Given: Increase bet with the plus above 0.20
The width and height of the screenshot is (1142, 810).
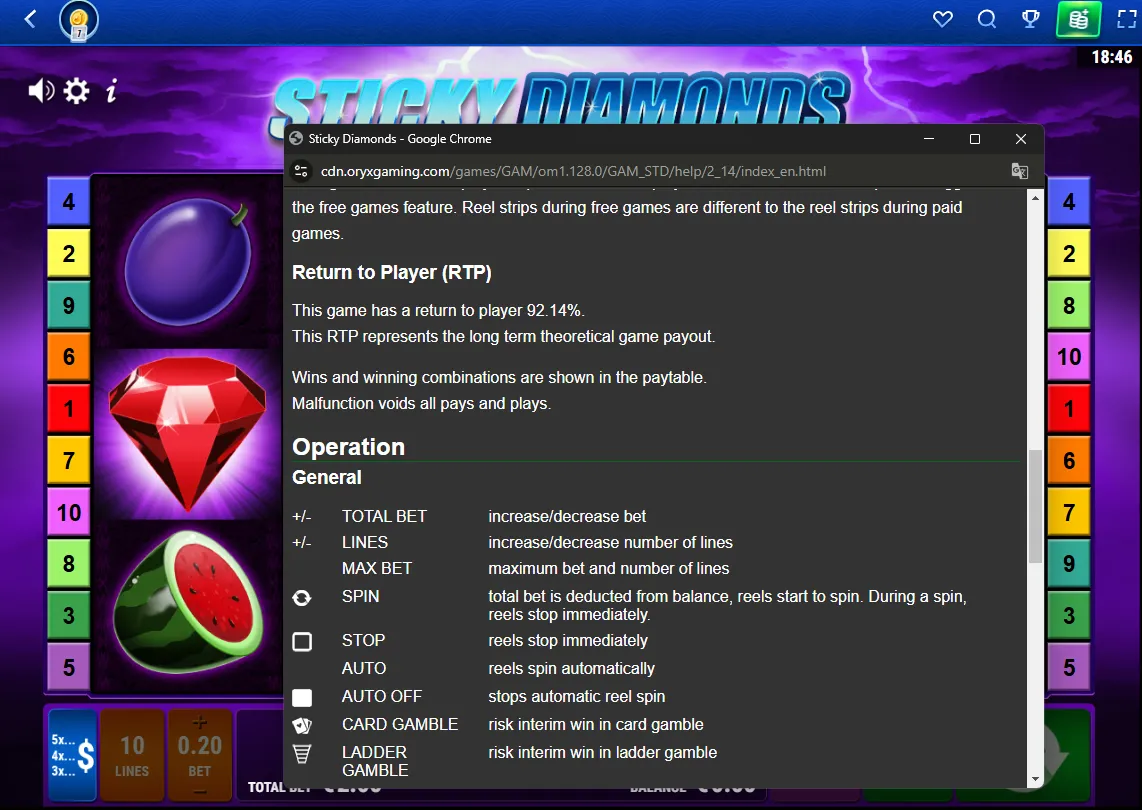Looking at the screenshot, I should pos(200,722).
